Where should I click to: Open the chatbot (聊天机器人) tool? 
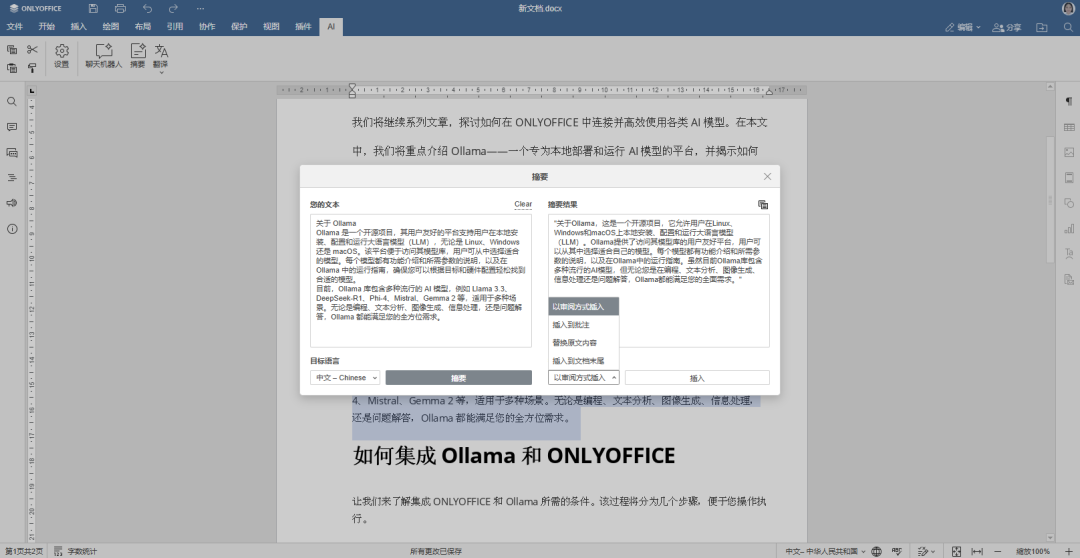103,56
